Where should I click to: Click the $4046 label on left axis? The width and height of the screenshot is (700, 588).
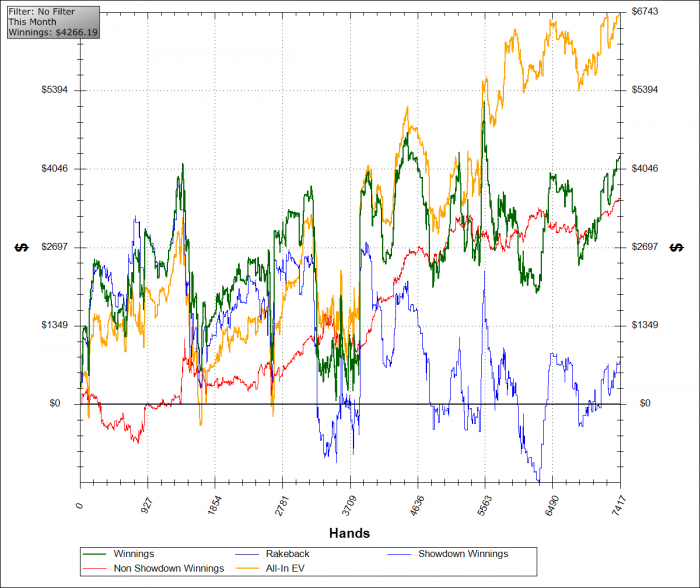point(54,169)
